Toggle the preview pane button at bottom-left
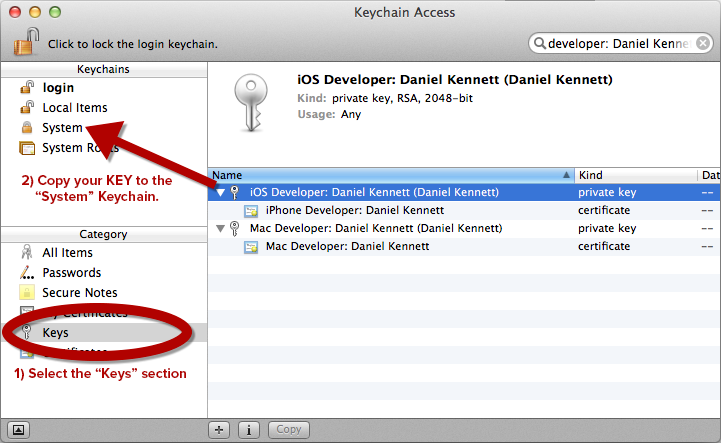 pyautogui.click(x=18, y=430)
